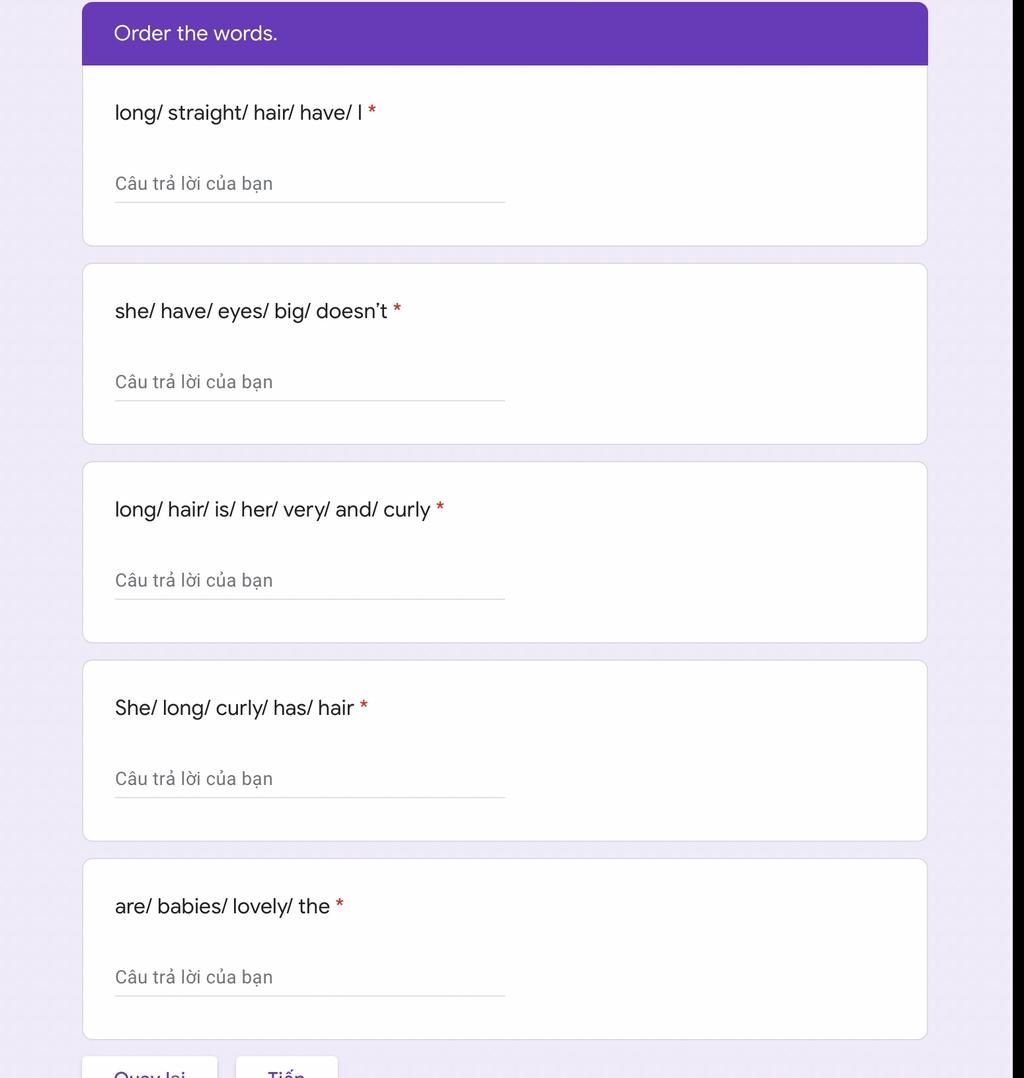Select the answer field for 'long/ hair/ is/ her/ very/ and/ curly'

309,581
